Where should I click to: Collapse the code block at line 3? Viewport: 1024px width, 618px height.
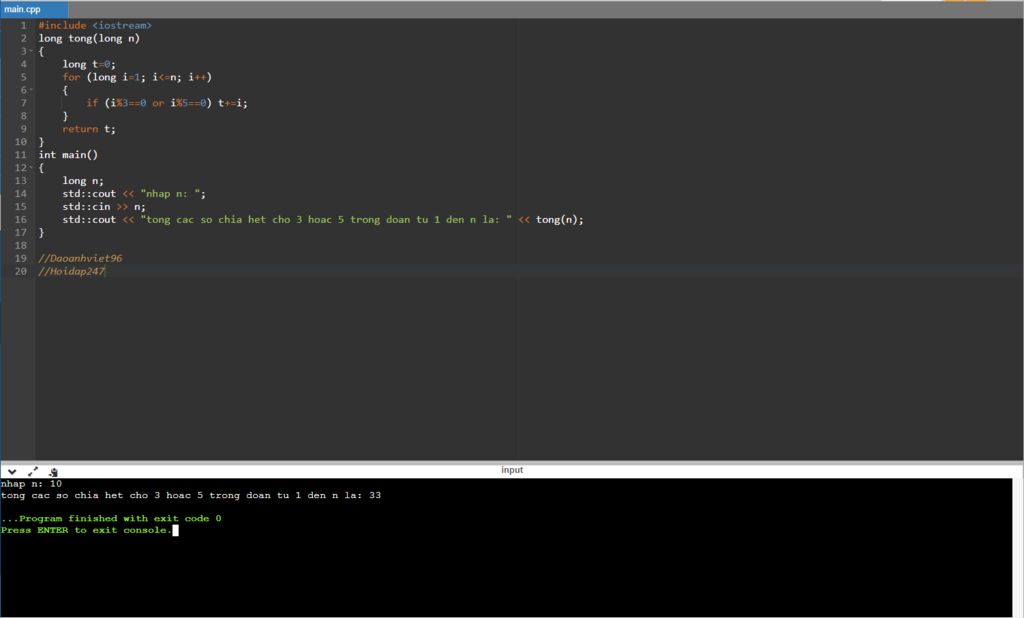(x=31, y=51)
